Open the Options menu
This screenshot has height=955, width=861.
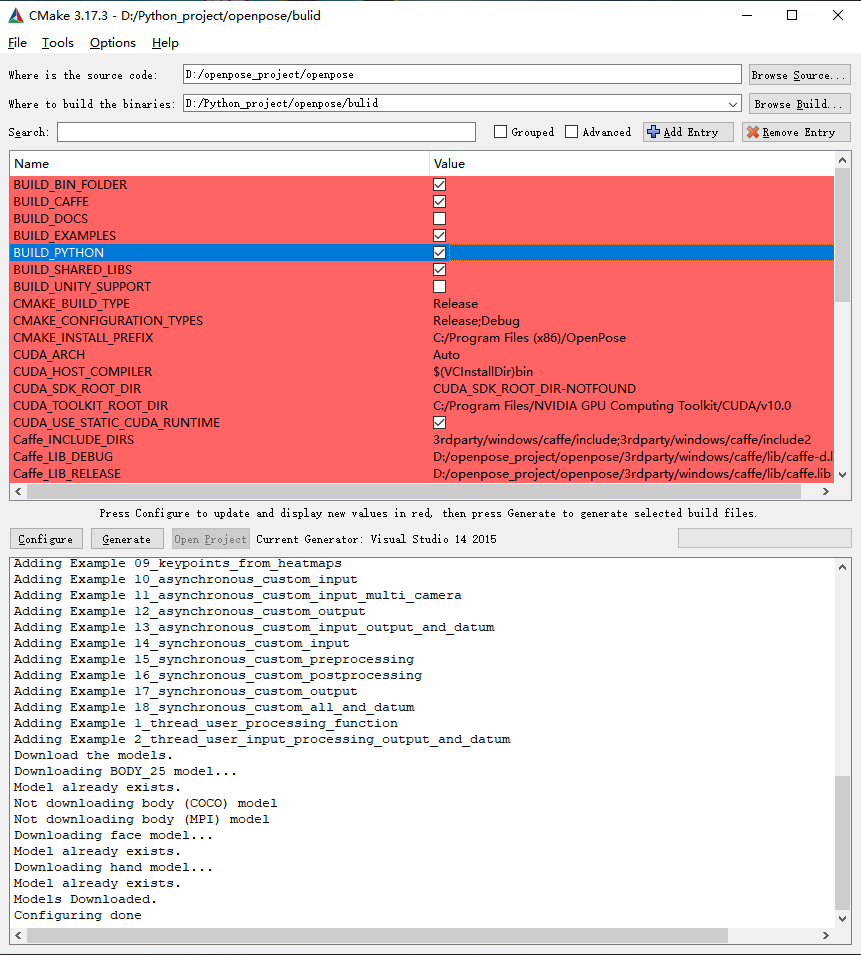(x=112, y=43)
